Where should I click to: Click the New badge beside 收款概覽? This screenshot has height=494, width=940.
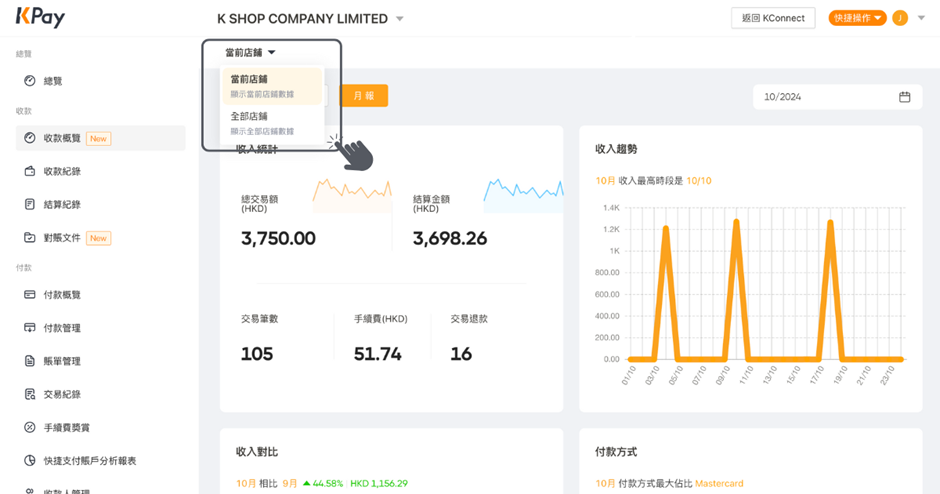[98, 138]
